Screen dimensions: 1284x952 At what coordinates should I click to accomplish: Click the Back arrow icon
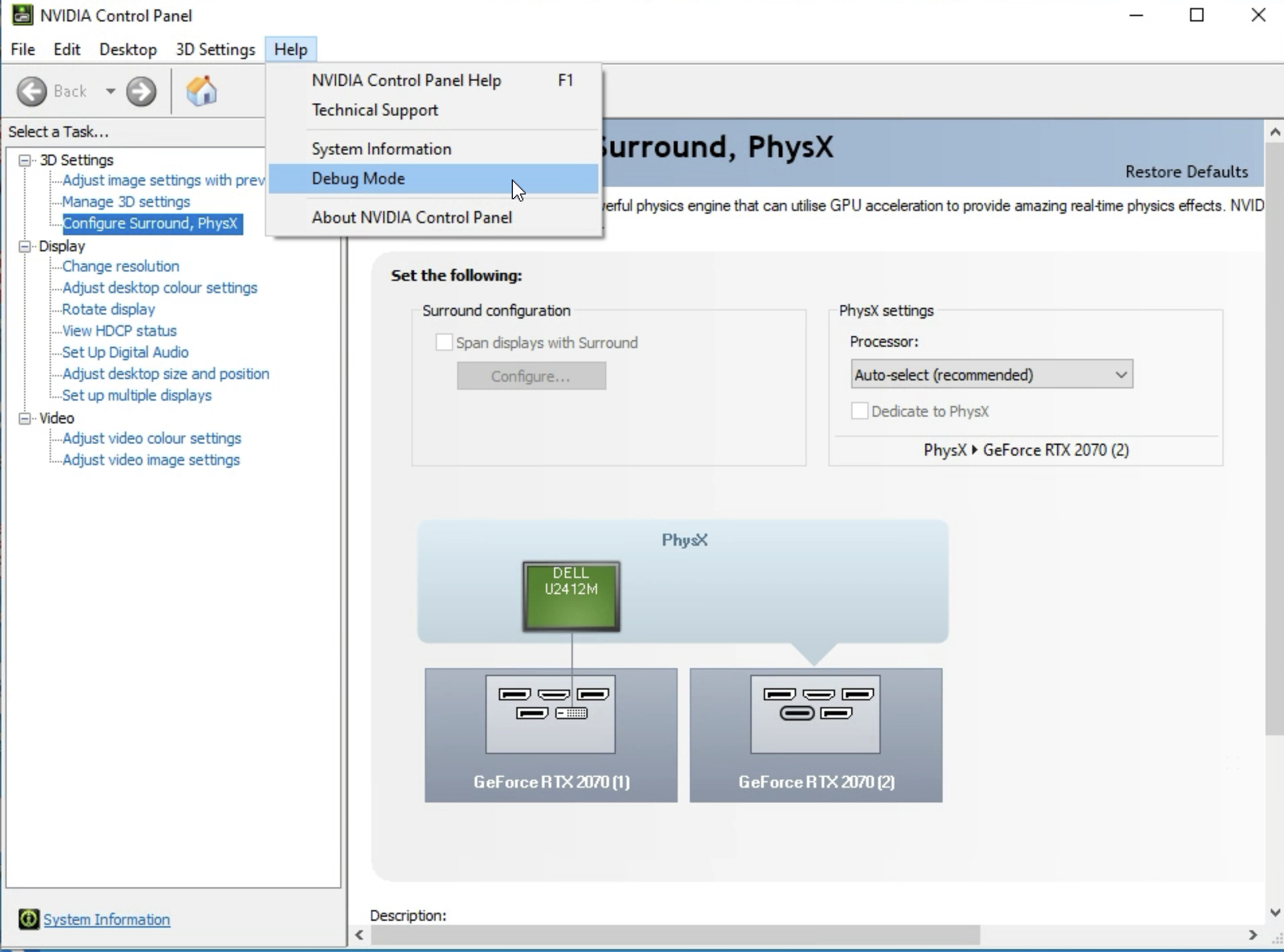pyautogui.click(x=31, y=91)
